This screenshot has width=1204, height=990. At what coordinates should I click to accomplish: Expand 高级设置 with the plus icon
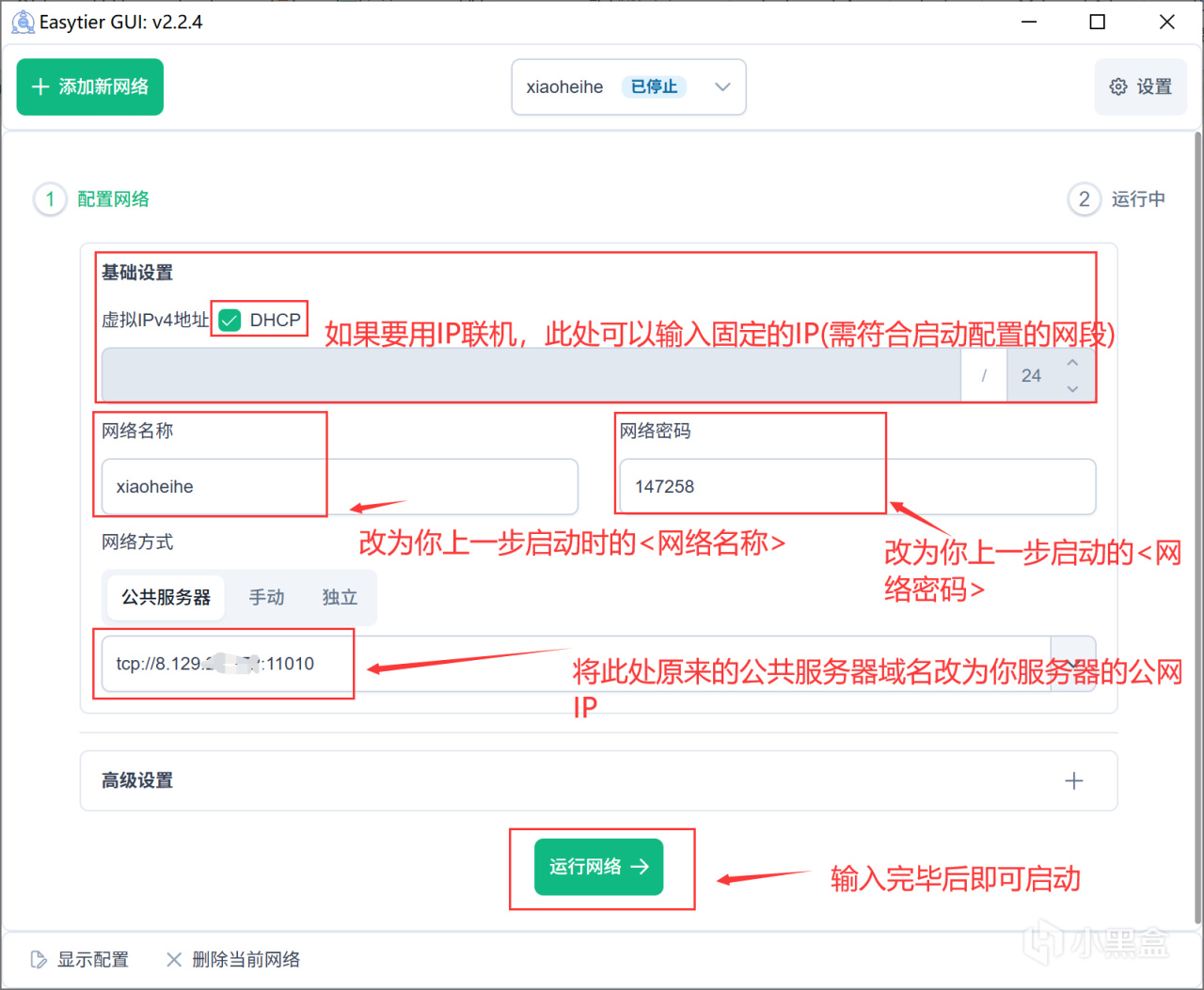coord(1074,780)
